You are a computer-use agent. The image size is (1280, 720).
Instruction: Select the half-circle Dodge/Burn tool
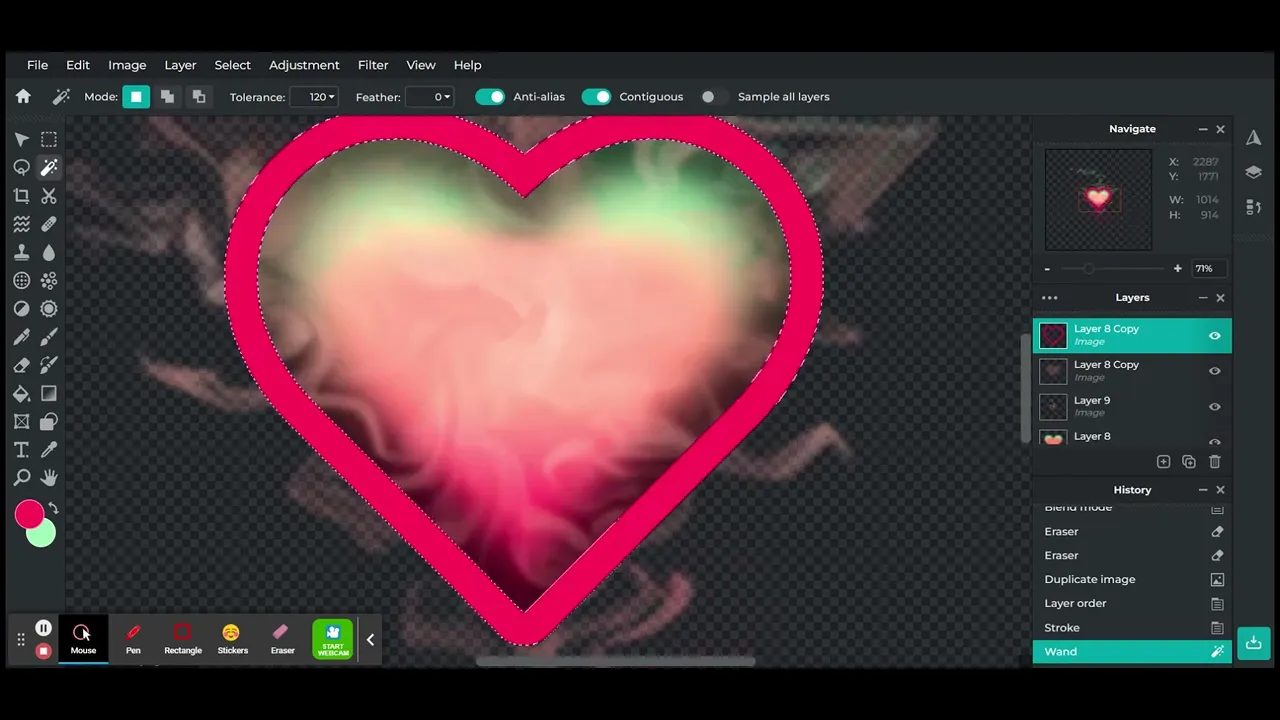21,309
